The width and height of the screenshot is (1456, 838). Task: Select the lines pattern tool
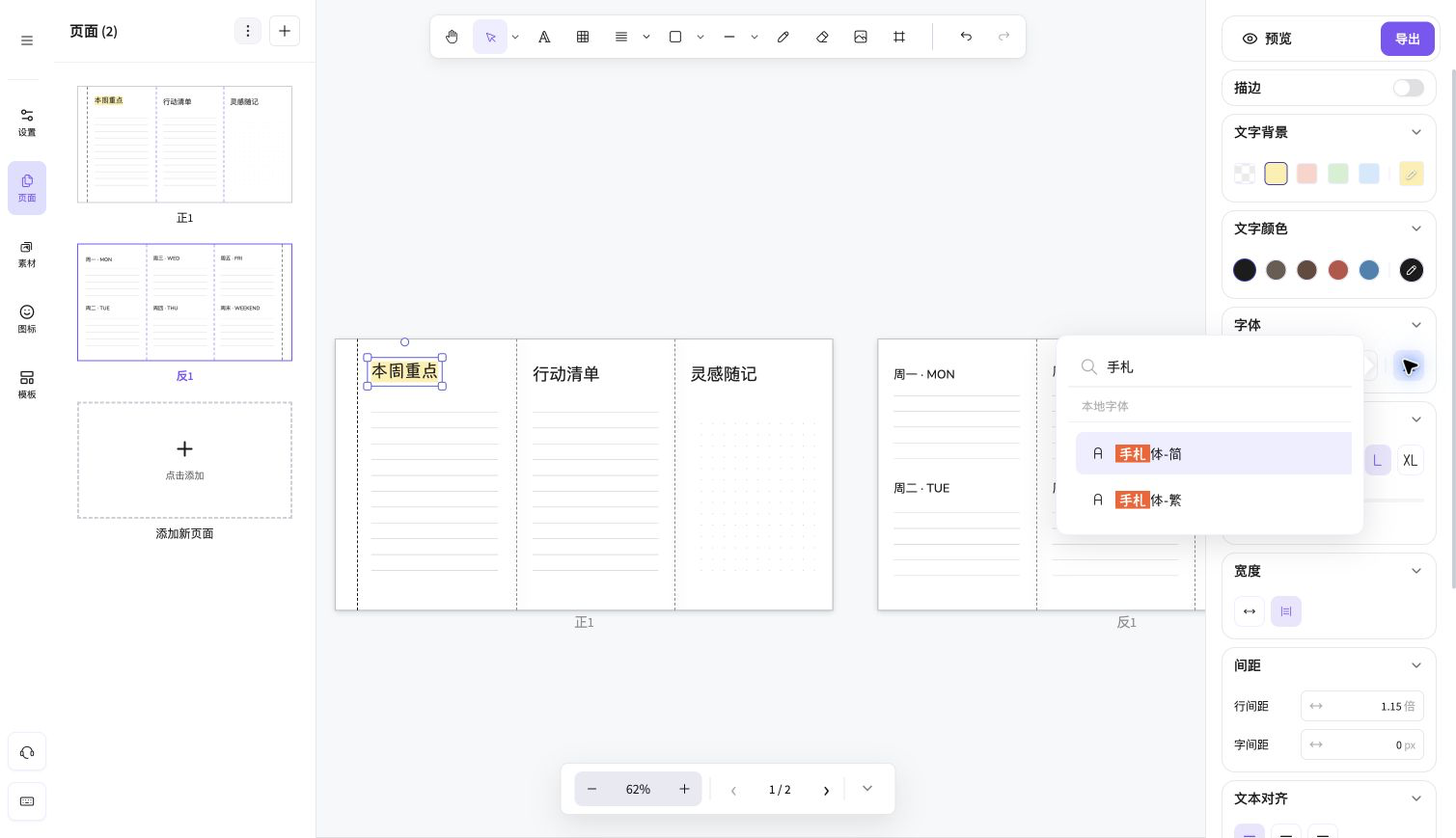pos(621,37)
